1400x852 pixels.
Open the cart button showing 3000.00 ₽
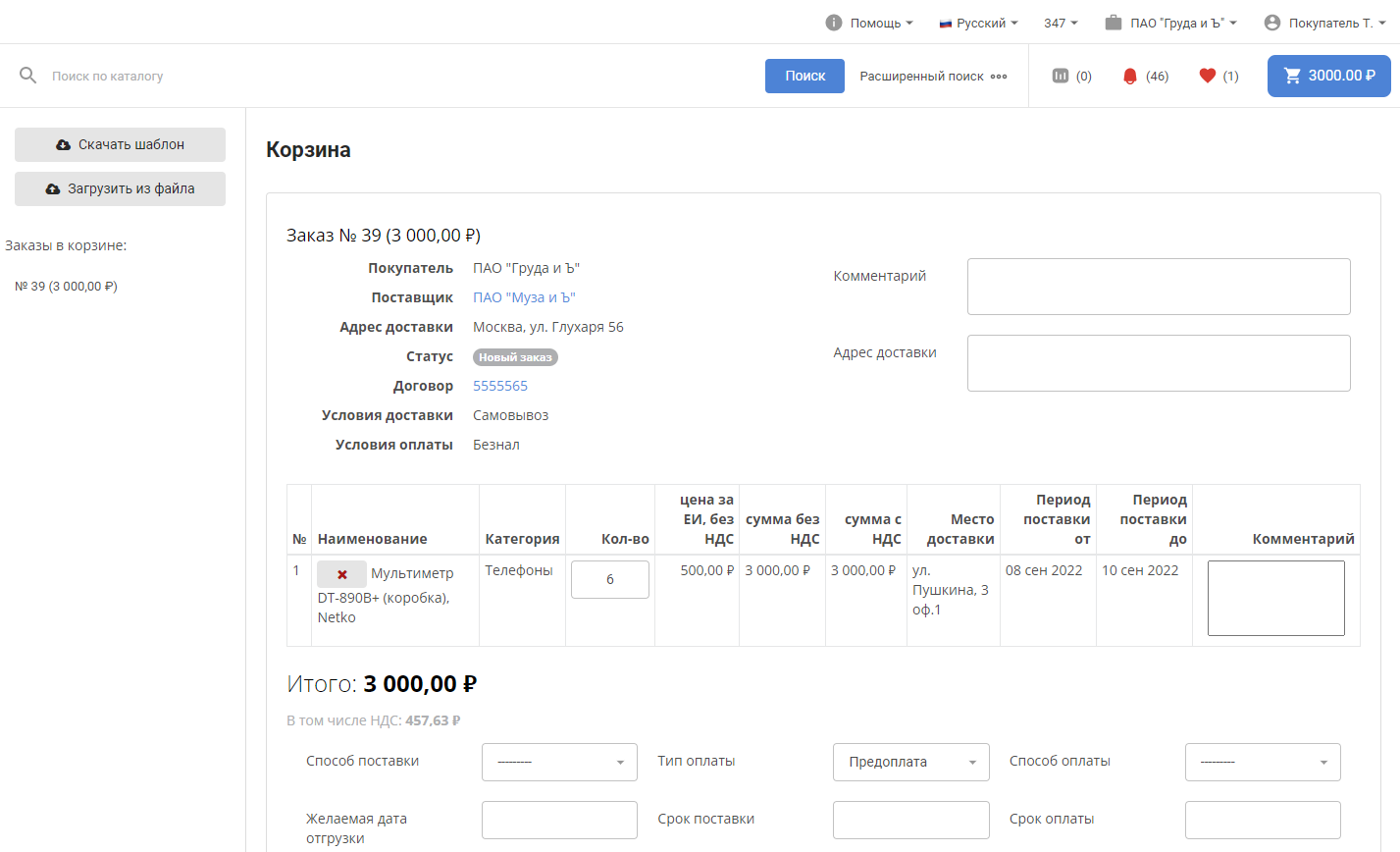point(1328,76)
